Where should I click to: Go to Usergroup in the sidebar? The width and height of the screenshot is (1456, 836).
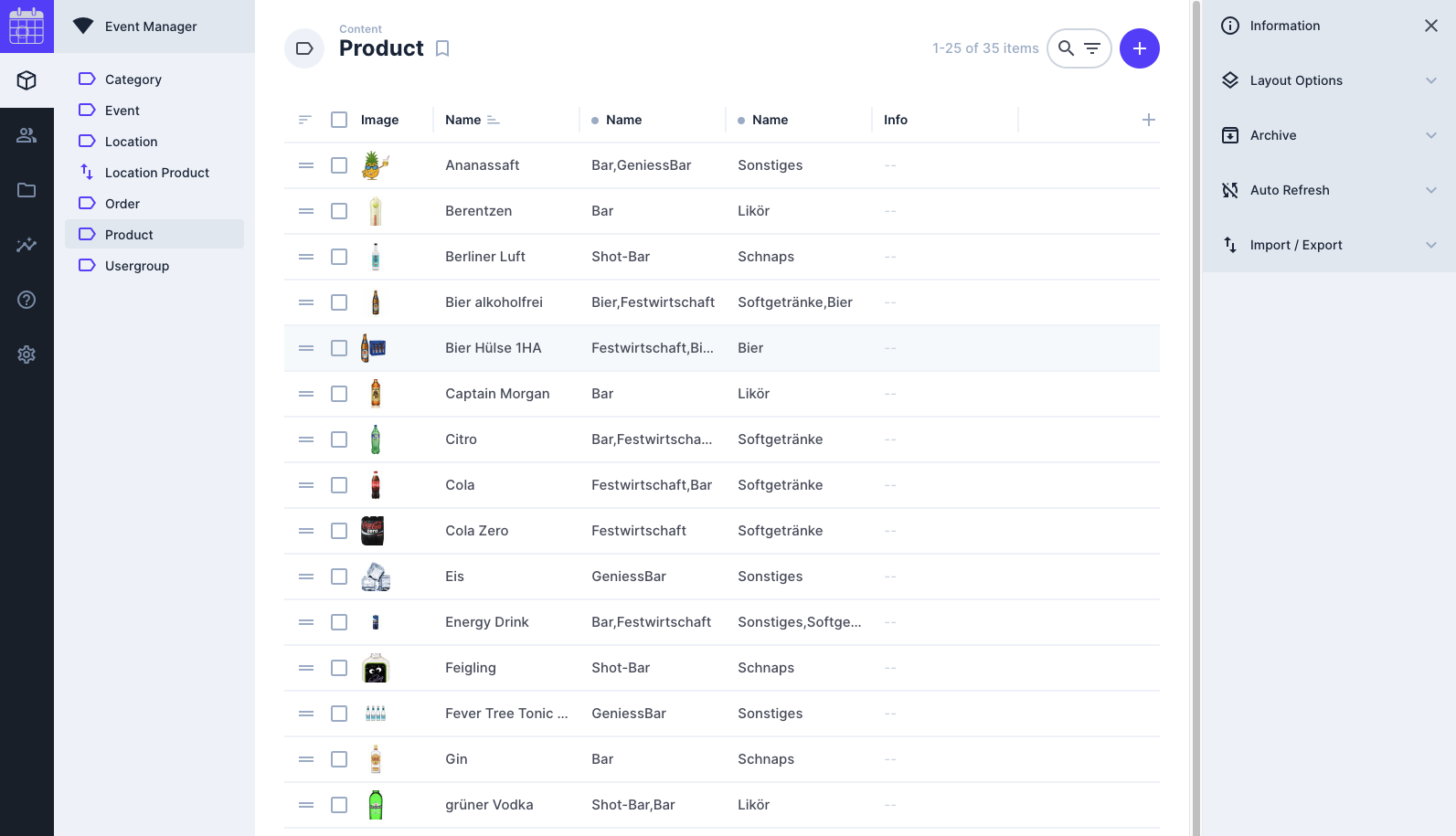coord(137,266)
